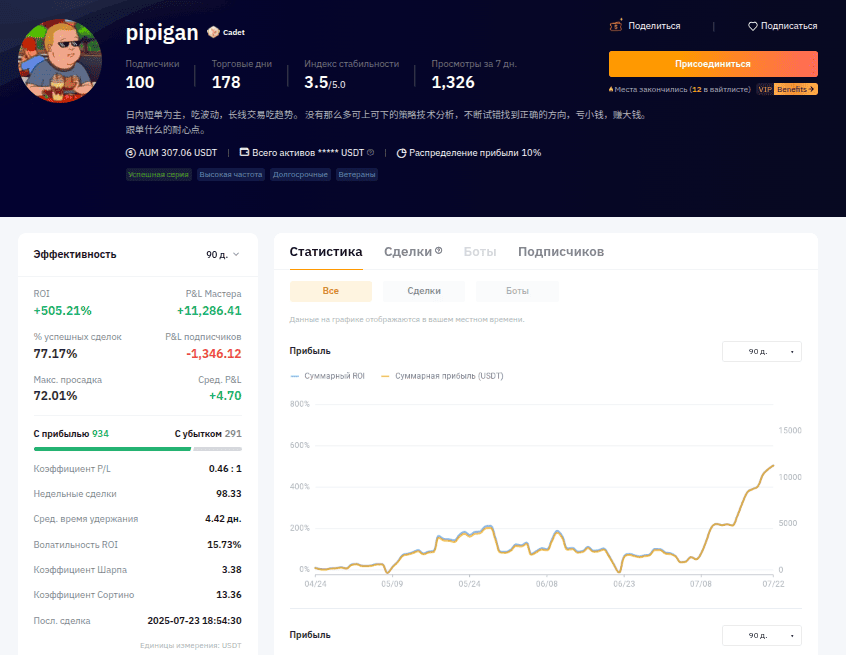846x655 pixels.
Task: Click the profit curve peak on chart
Action: coord(773,466)
